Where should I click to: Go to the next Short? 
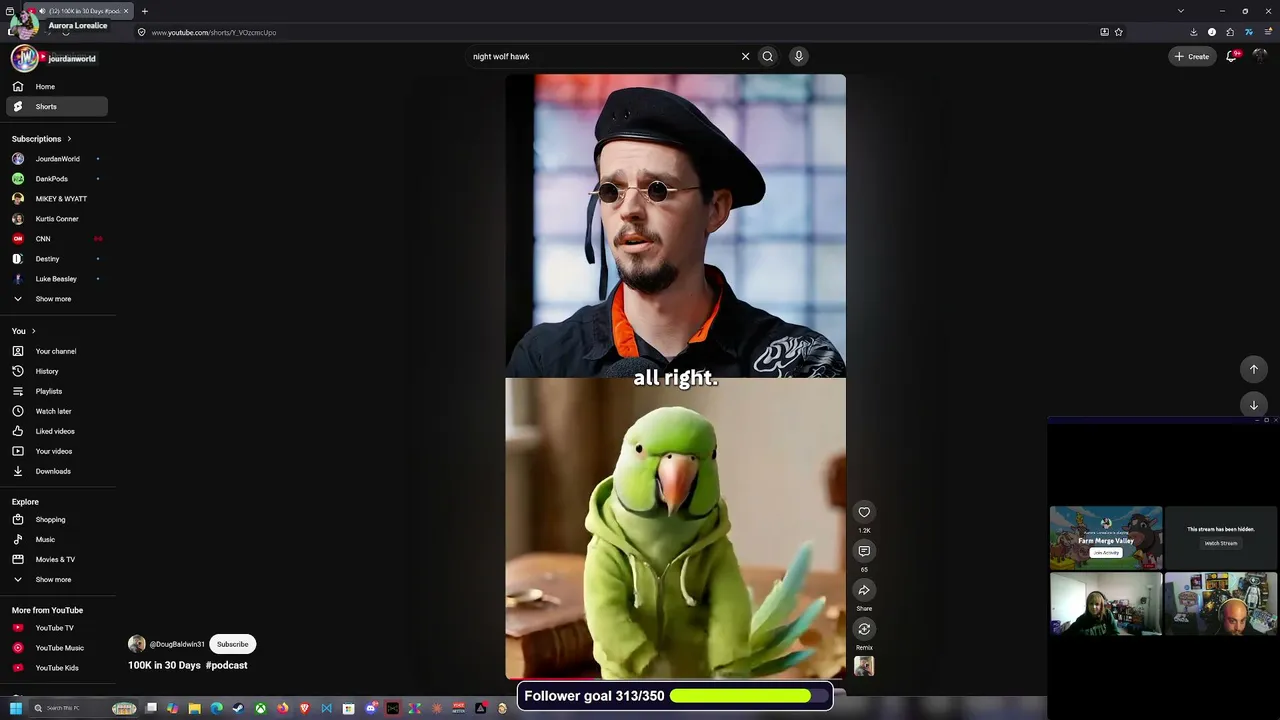coord(1254,405)
